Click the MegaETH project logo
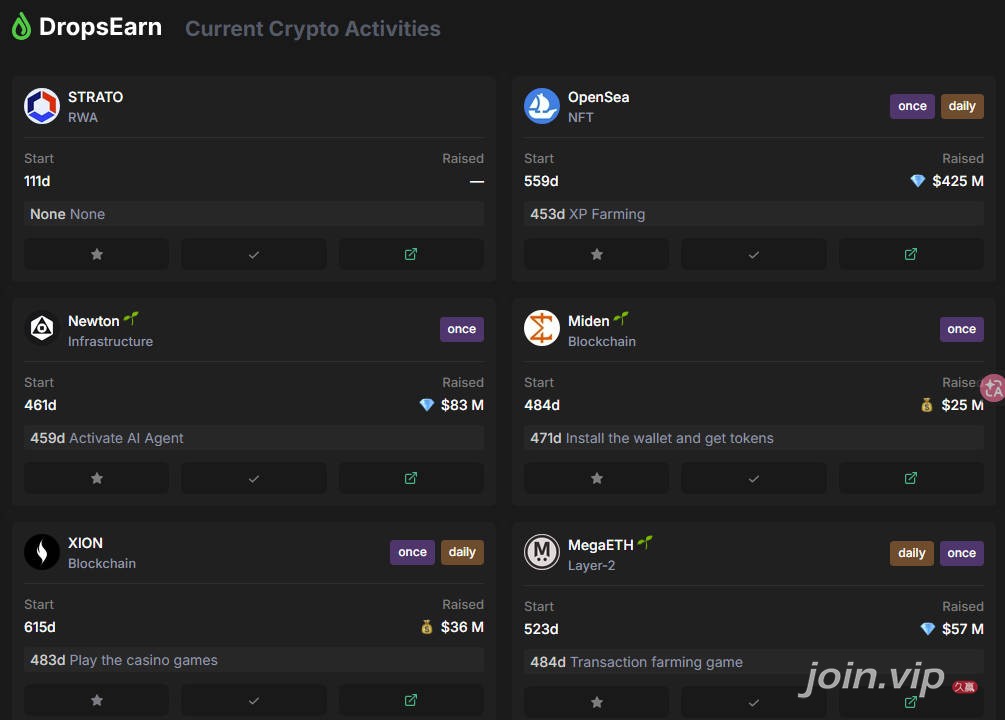 coord(542,552)
